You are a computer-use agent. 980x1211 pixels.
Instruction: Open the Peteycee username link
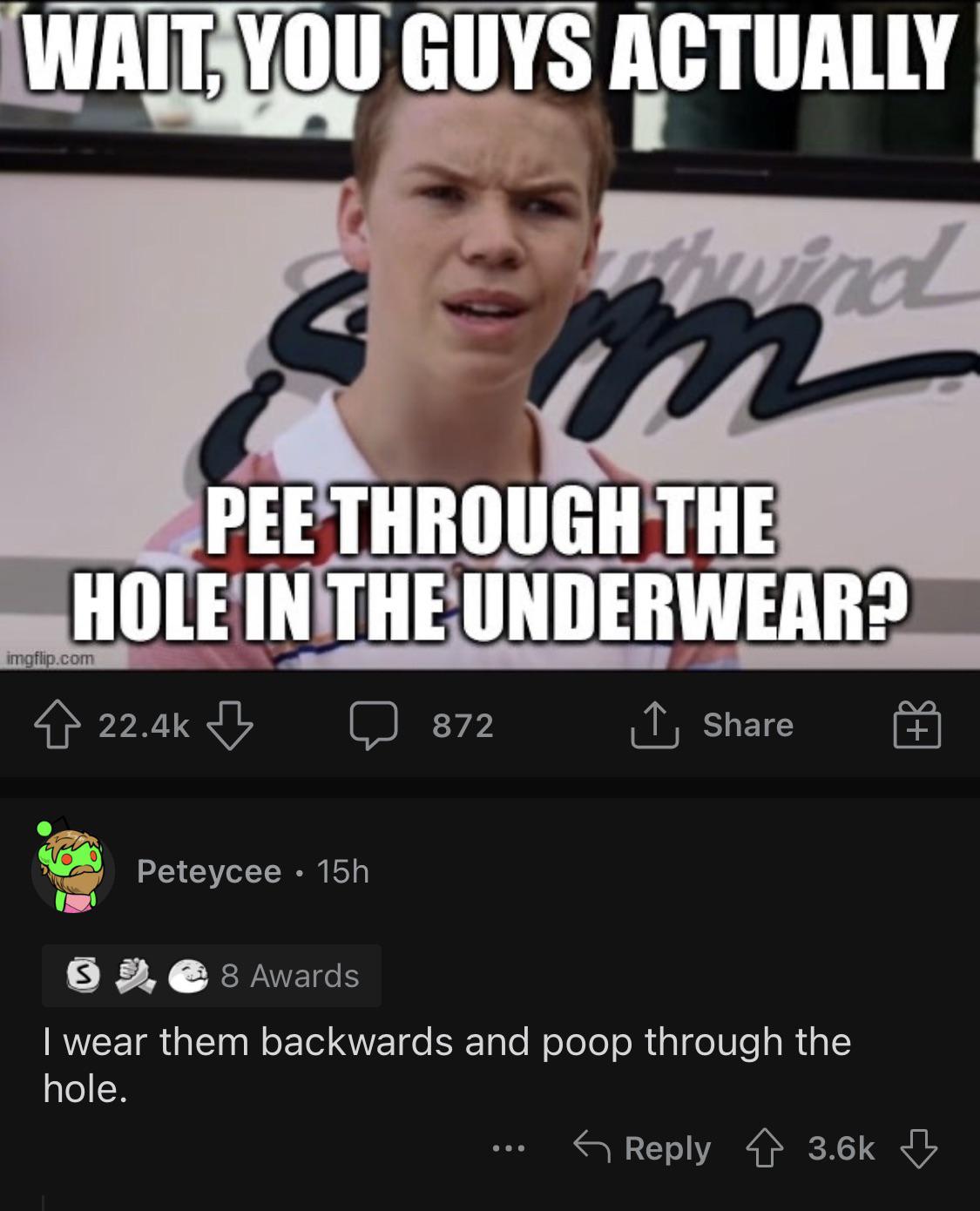click(209, 871)
